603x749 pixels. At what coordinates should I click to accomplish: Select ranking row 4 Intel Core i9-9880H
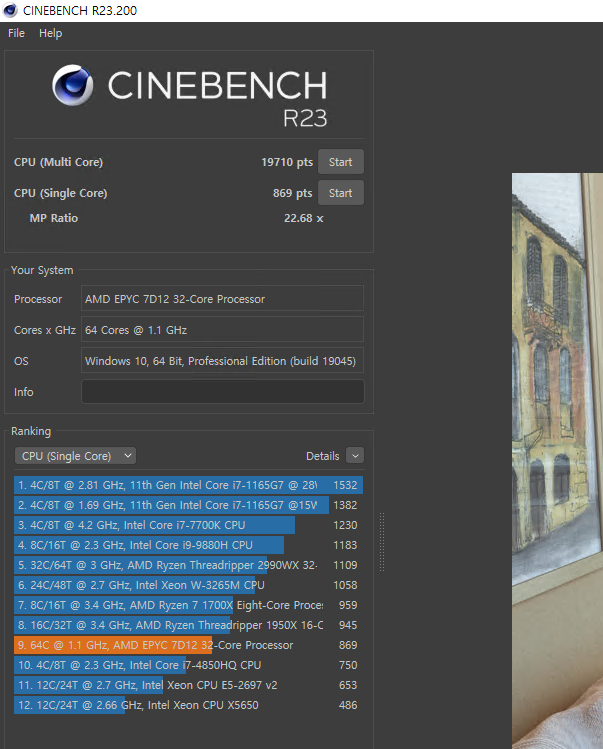click(x=188, y=545)
